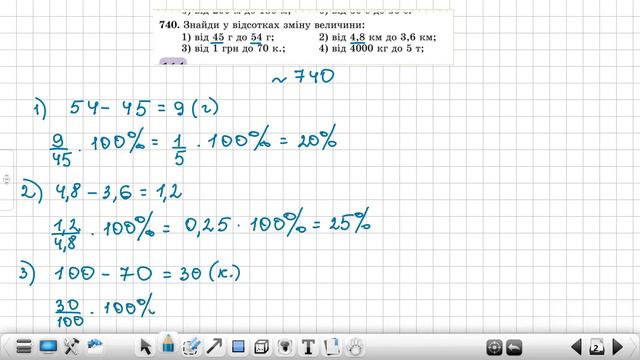The width and height of the screenshot is (640, 360).
Task: Expand the left side panel handle
Action: 6,180
